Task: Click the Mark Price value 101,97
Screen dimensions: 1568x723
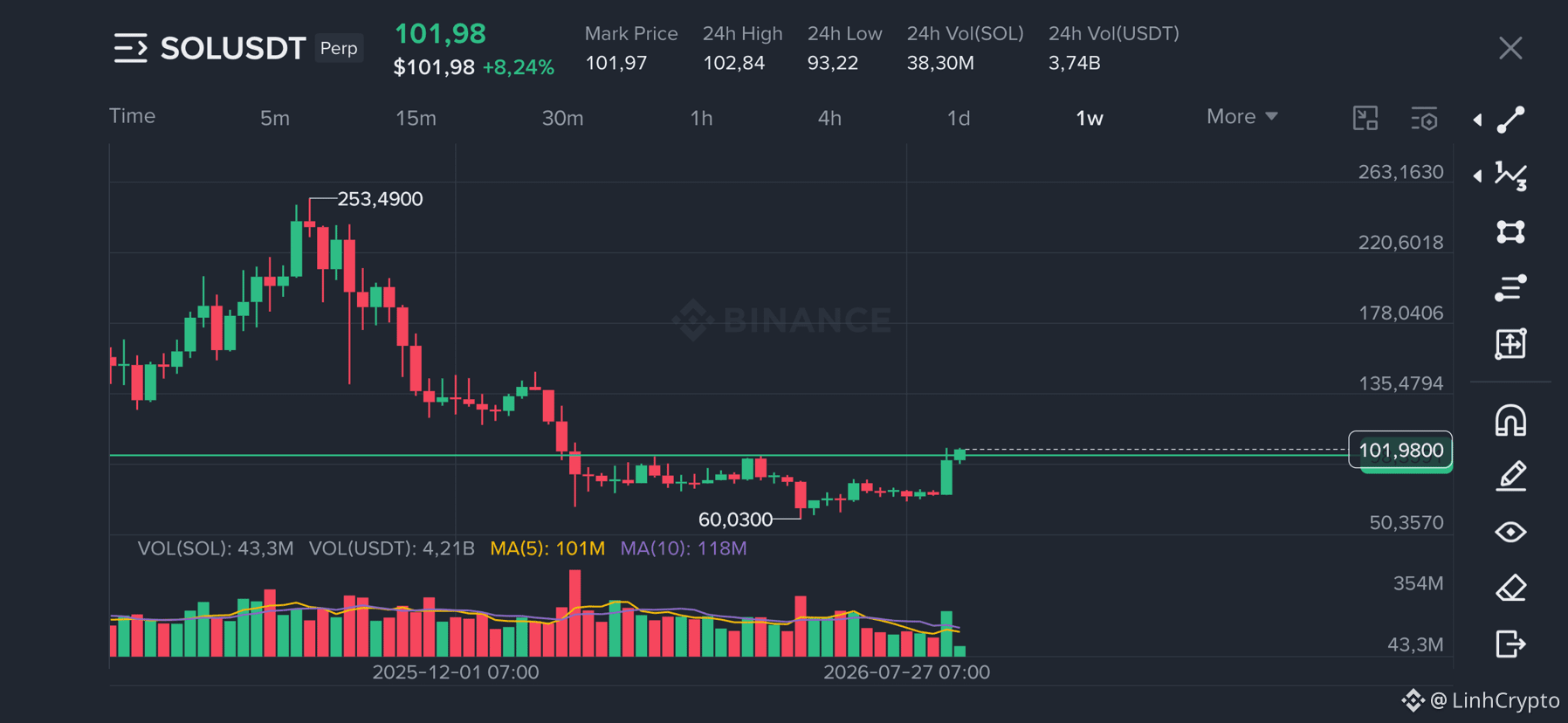Action: pyautogui.click(x=616, y=63)
